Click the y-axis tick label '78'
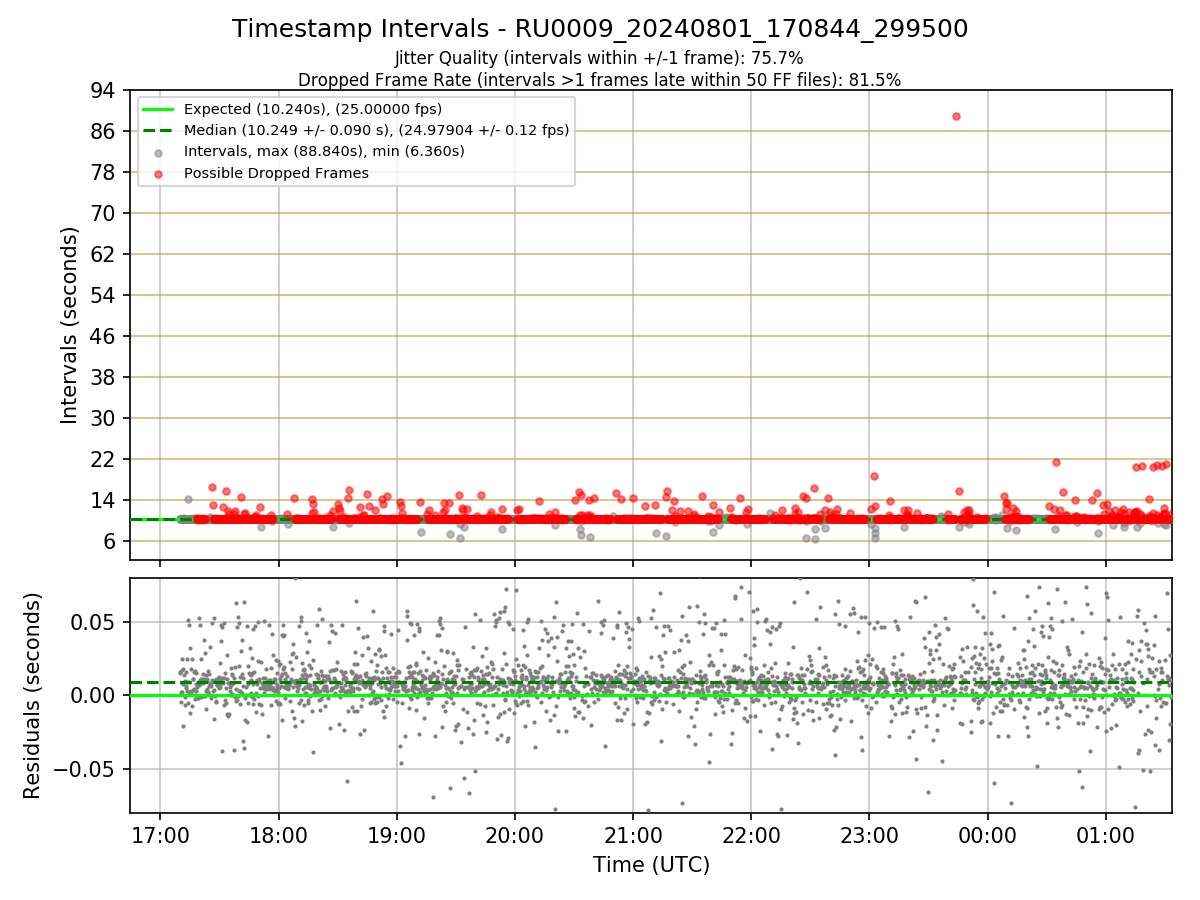This screenshot has width=1200, height=900. [103, 172]
